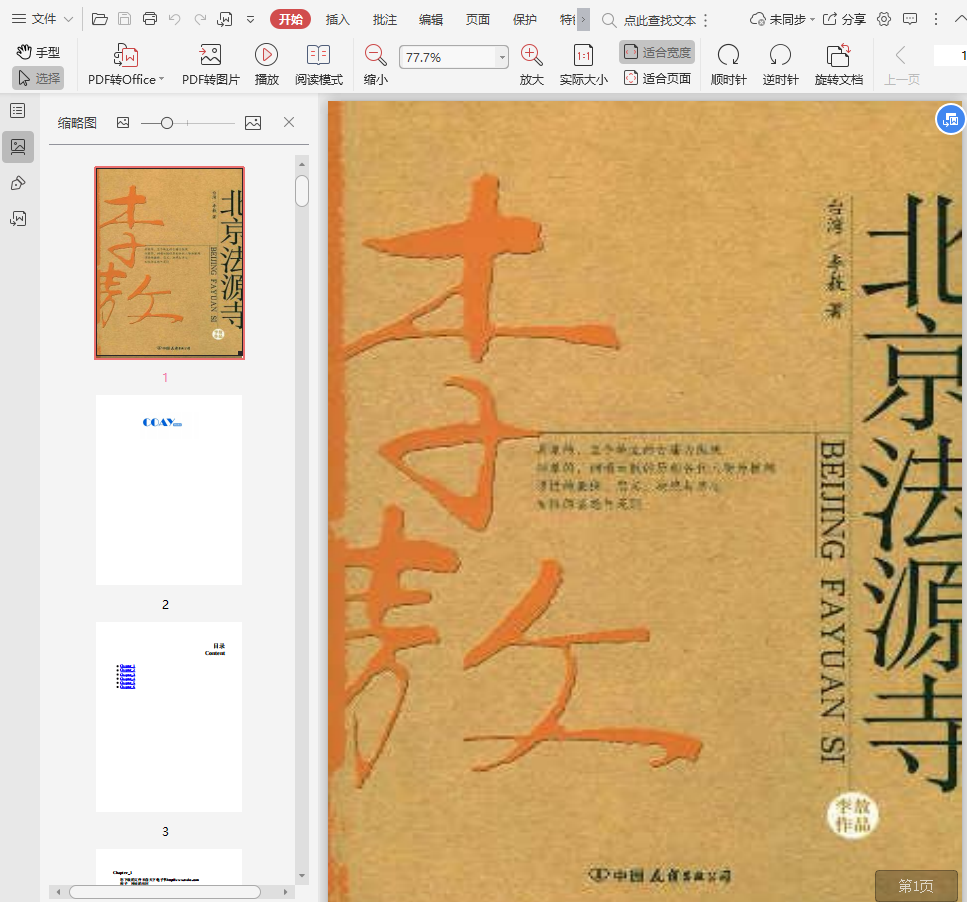Expand the 文件 file menu dropdown
This screenshot has height=902, width=967.
click(x=42, y=19)
